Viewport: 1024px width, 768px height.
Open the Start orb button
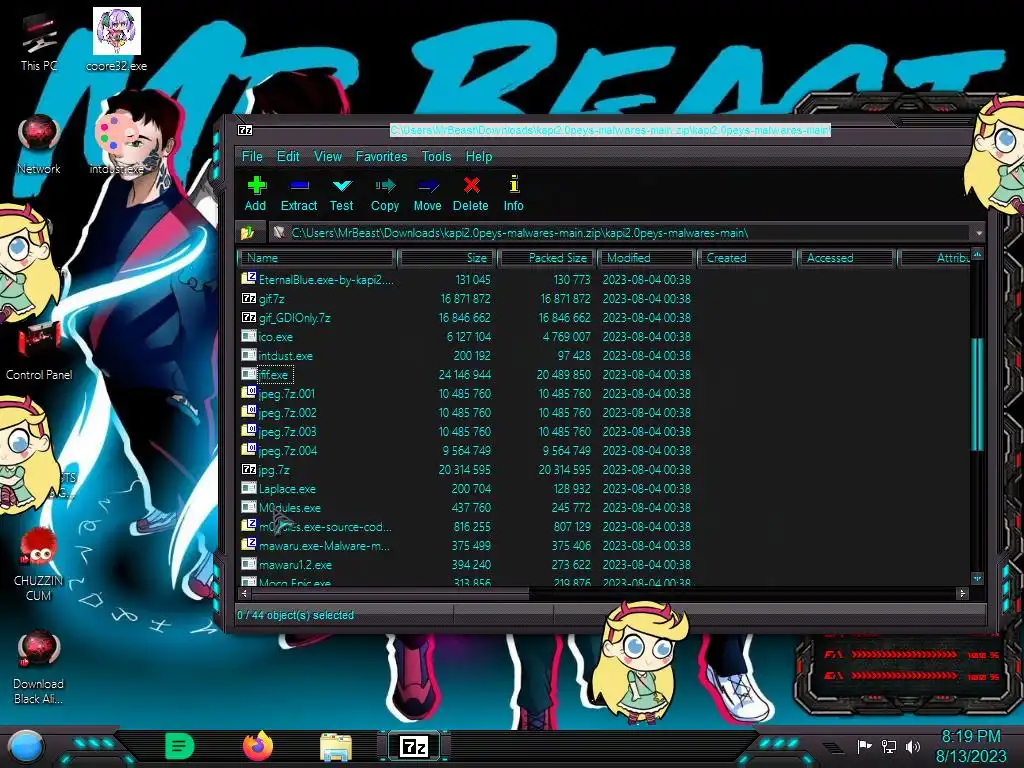26,746
